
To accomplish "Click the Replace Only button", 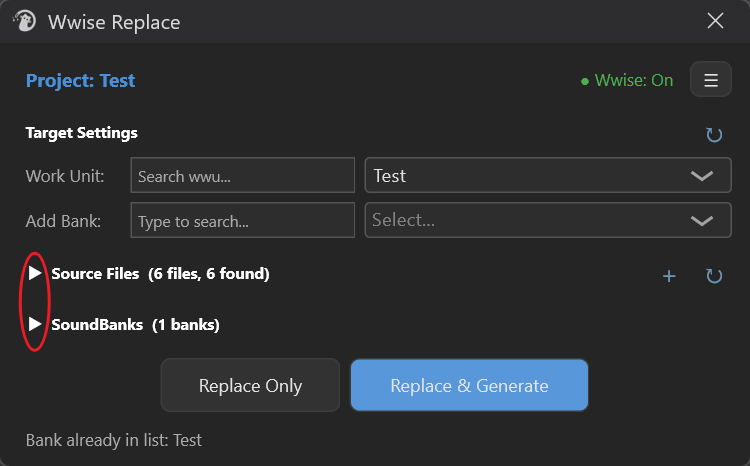I will pyautogui.click(x=250, y=385).
